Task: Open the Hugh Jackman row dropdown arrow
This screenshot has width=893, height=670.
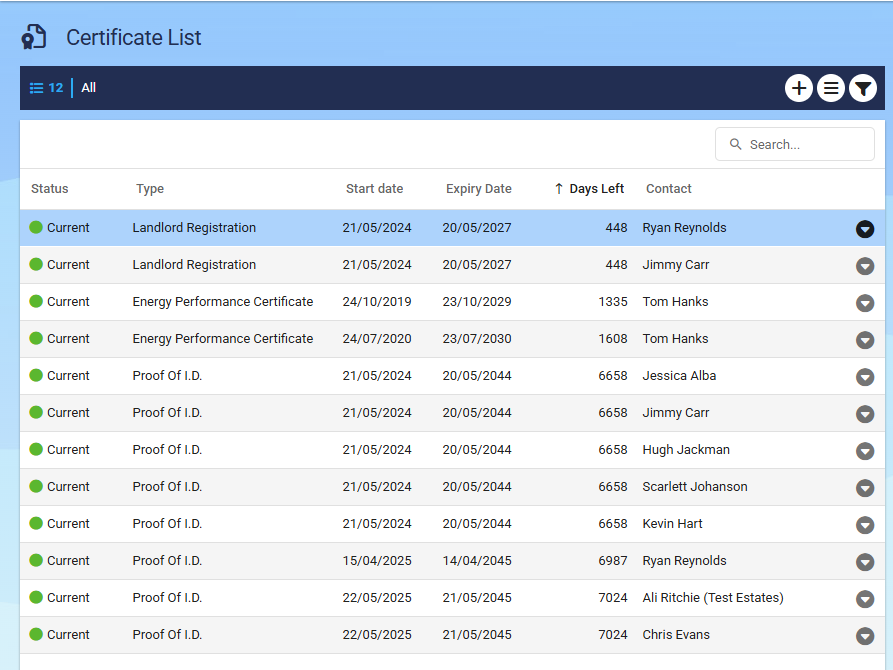Action: point(865,451)
